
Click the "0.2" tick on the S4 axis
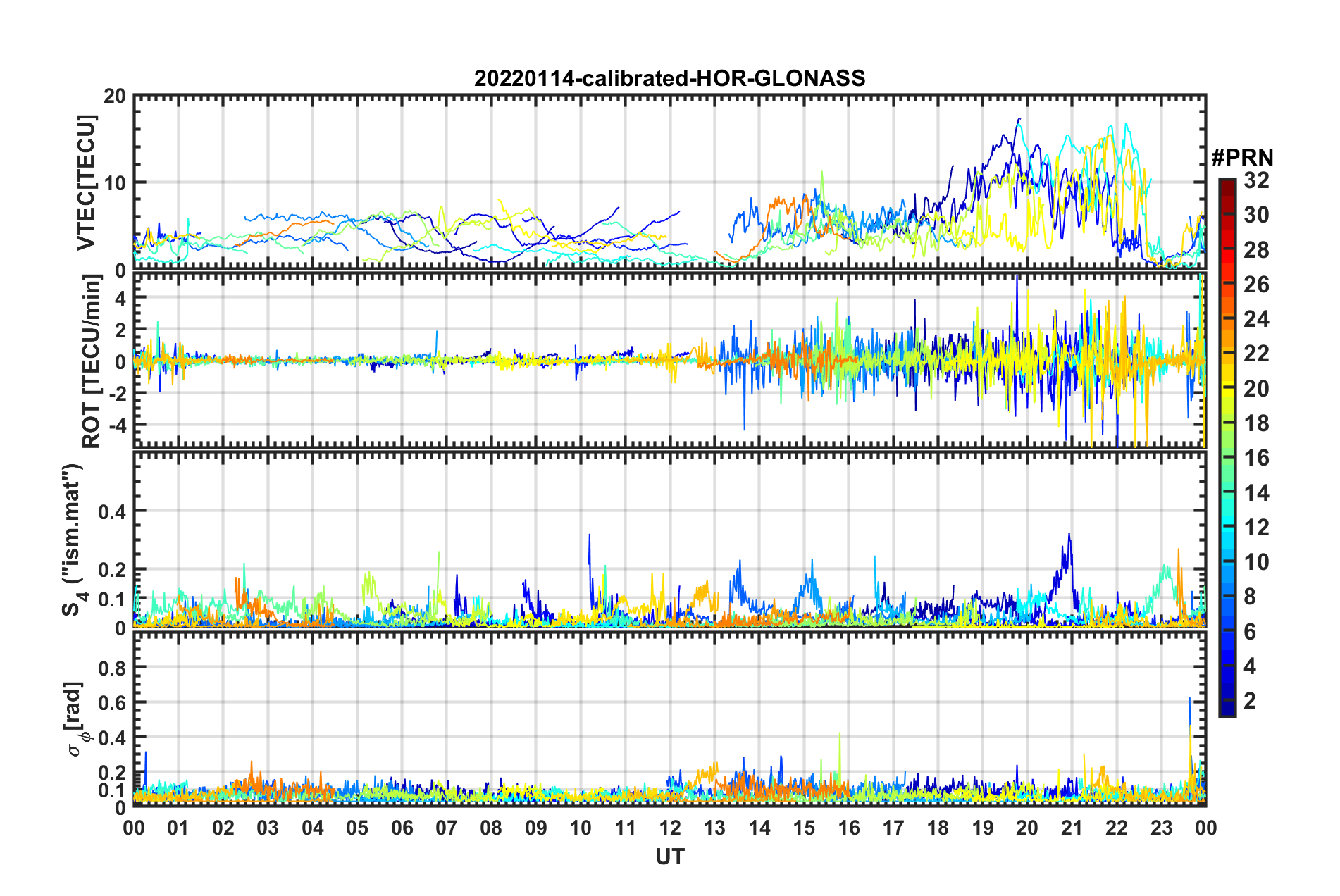coord(112,570)
